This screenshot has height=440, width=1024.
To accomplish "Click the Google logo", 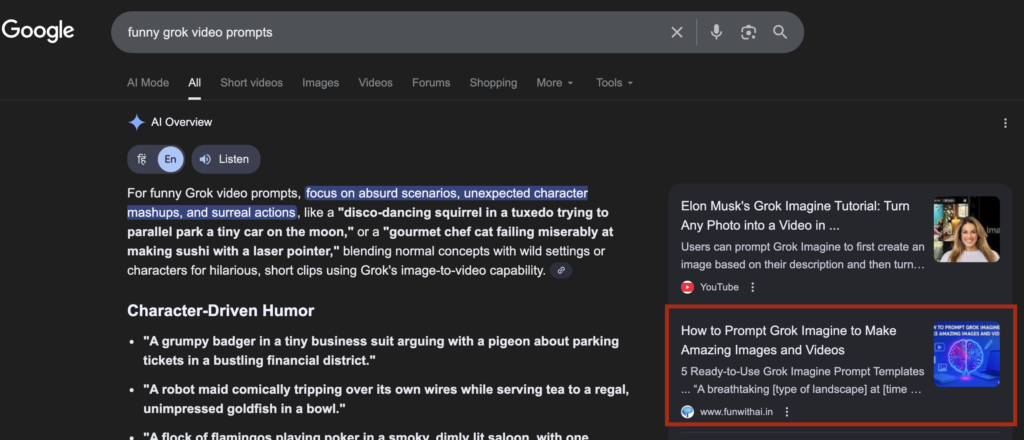I will click(38, 31).
